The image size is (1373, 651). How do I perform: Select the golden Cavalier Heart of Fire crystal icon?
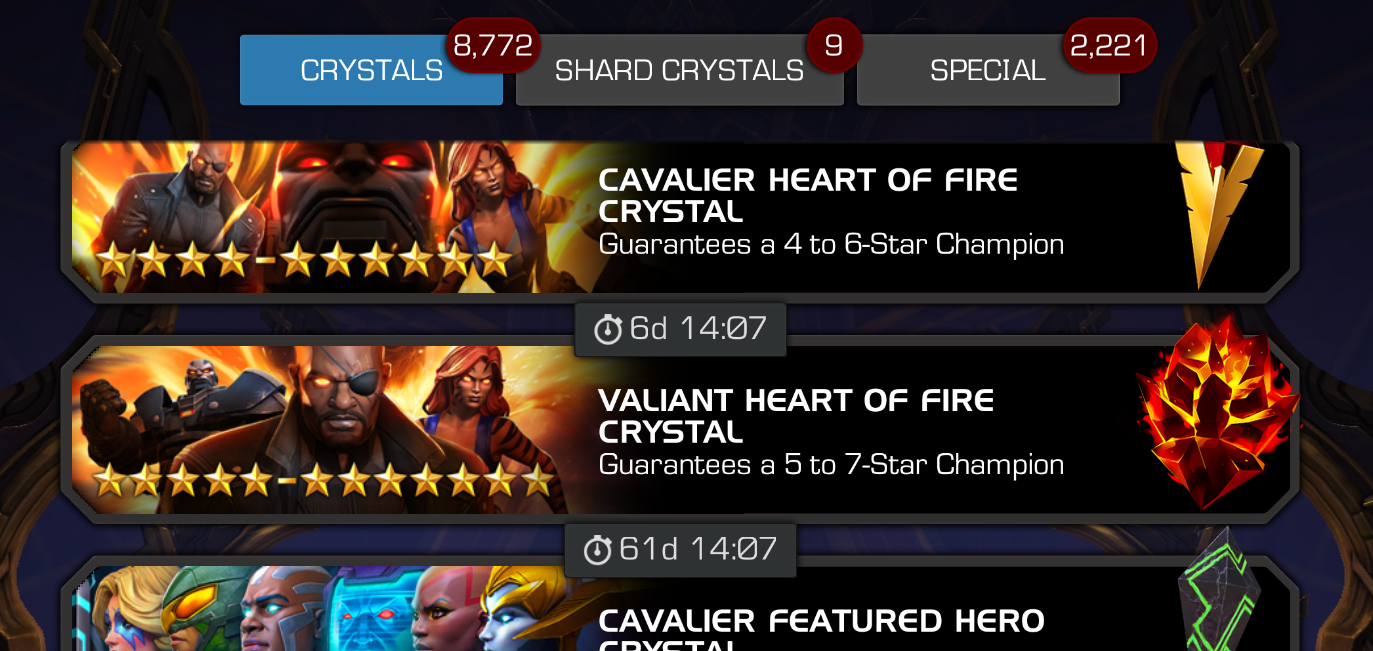click(1218, 215)
